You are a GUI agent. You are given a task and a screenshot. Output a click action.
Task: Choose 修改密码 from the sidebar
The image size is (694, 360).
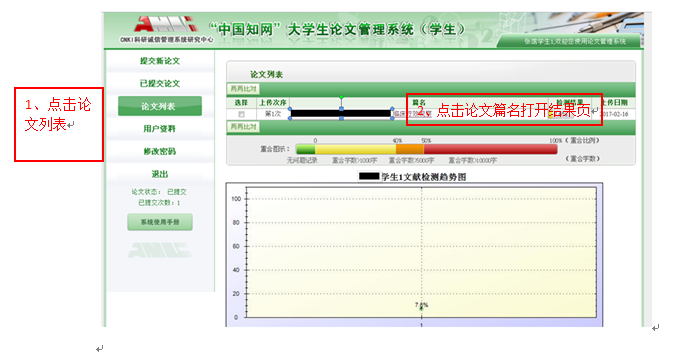point(160,151)
